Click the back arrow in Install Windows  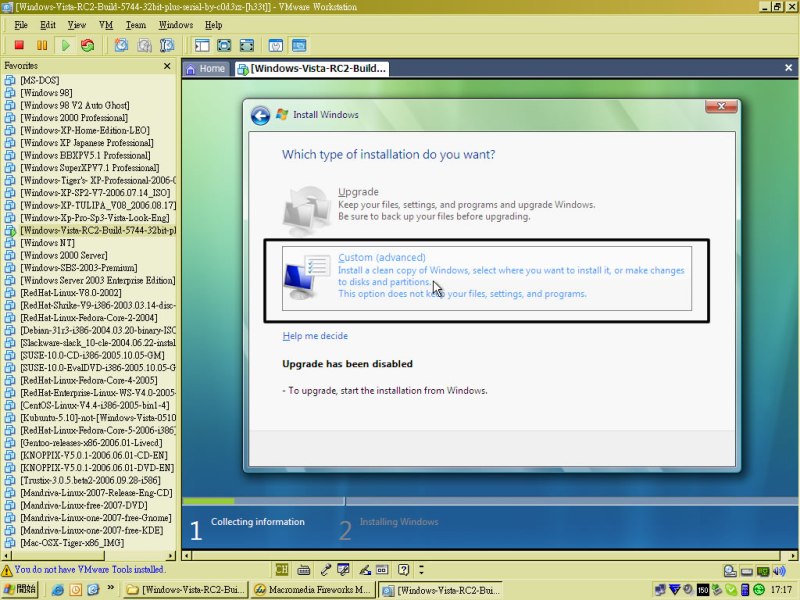coord(260,115)
